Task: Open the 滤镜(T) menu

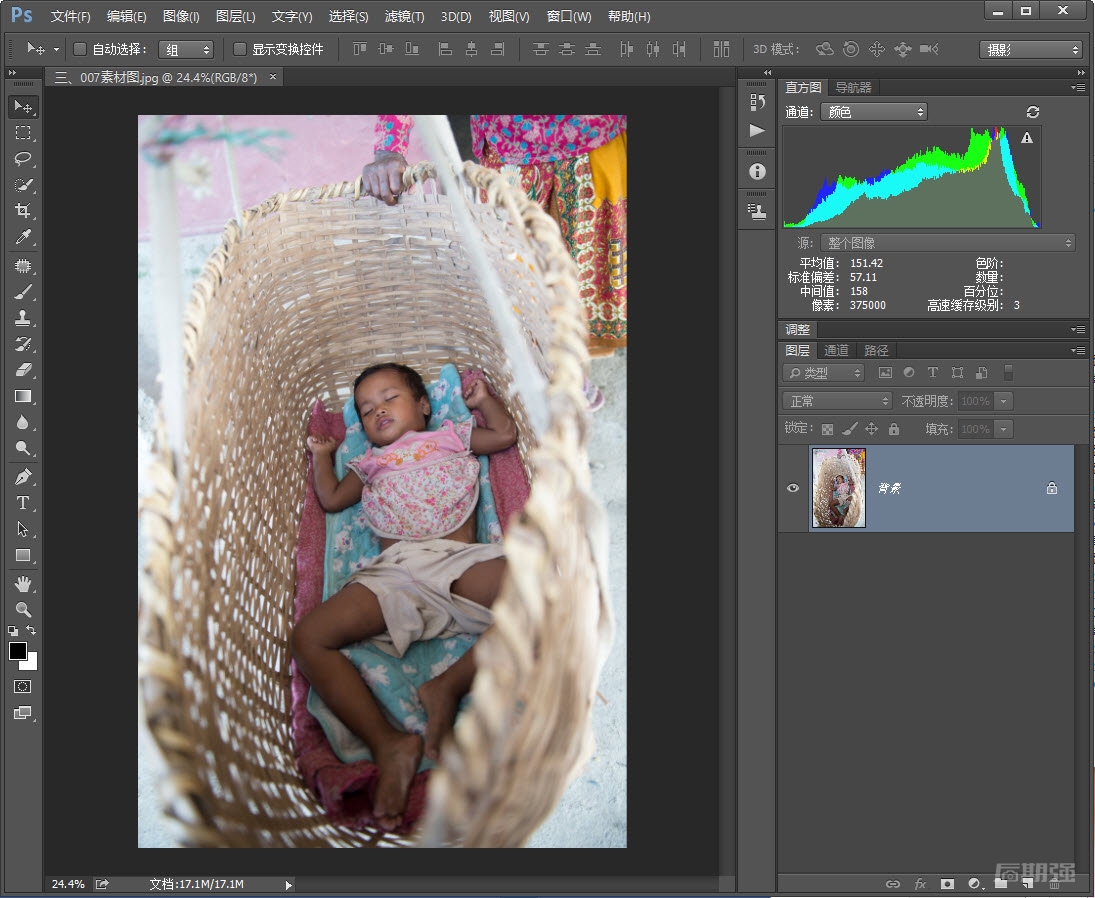Action: [x=404, y=17]
